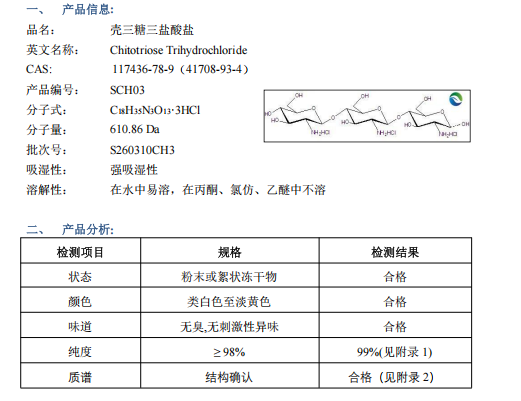The height and width of the screenshot is (401, 521).
Task: Click label '溶解性:'
Action: pyautogui.click(x=46, y=190)
